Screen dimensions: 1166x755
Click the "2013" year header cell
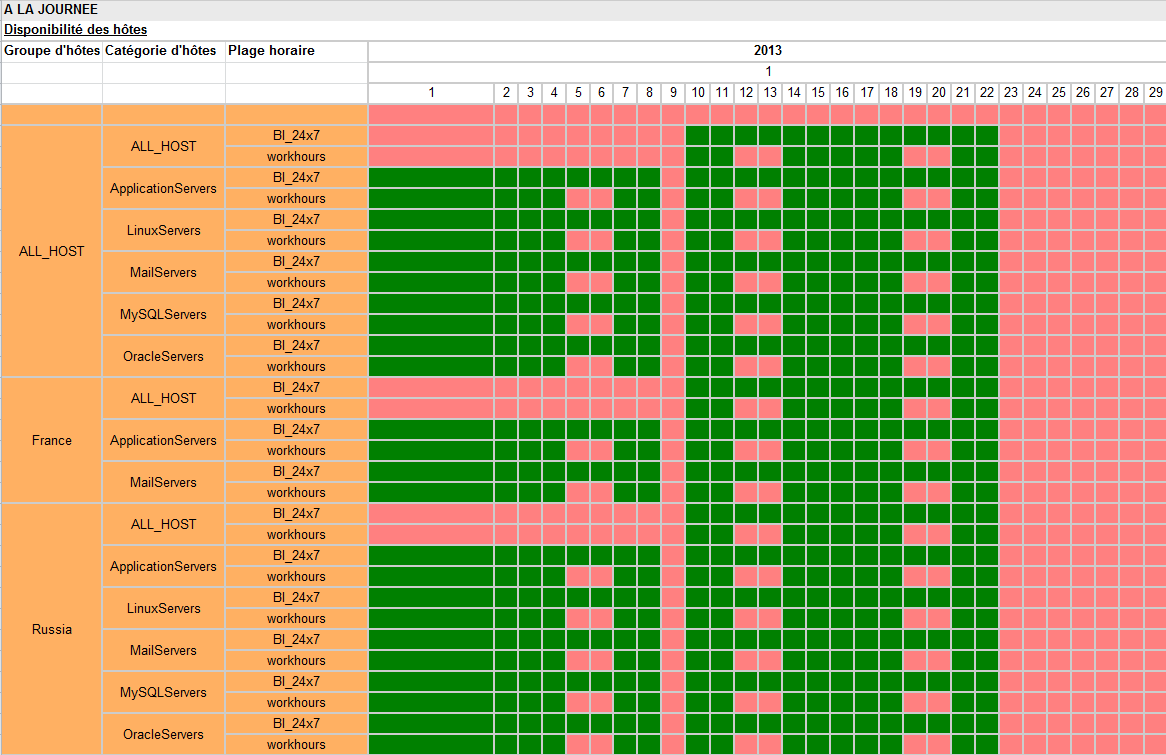click(x=767, y=50)
